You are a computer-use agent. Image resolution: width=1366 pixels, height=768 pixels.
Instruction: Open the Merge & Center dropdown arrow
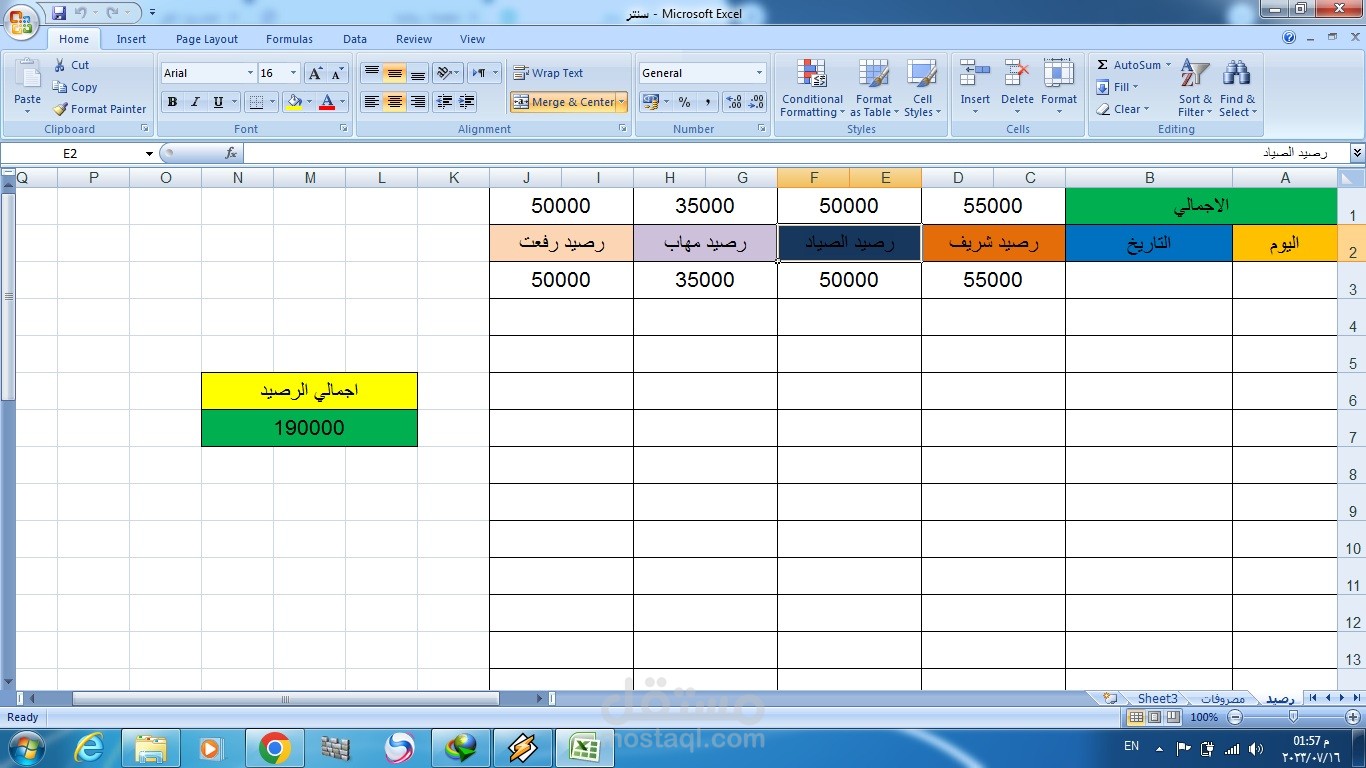(621, 102)
